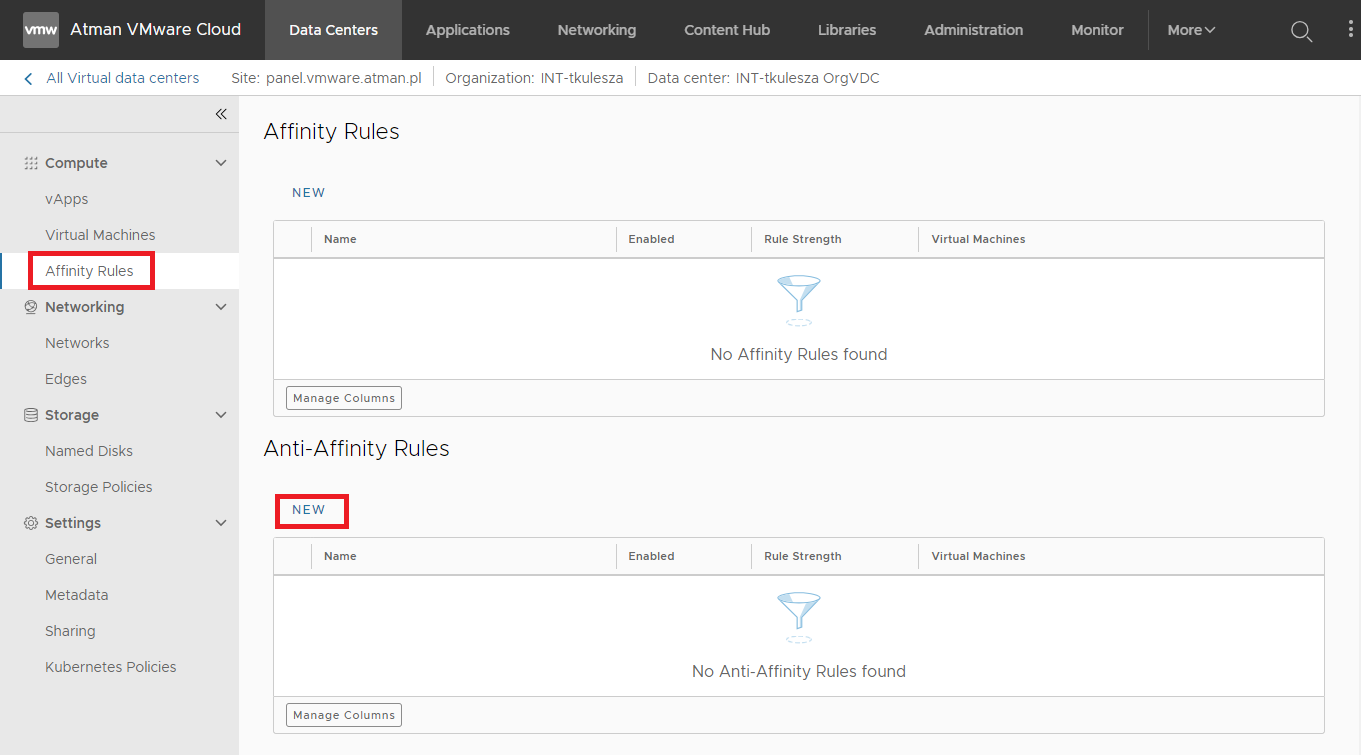Image resolution: width=1361 pixels, height=755 pixels.
Task: Sort Anti-Affinity table by Rule Strength header
Action: click(803, 556)
